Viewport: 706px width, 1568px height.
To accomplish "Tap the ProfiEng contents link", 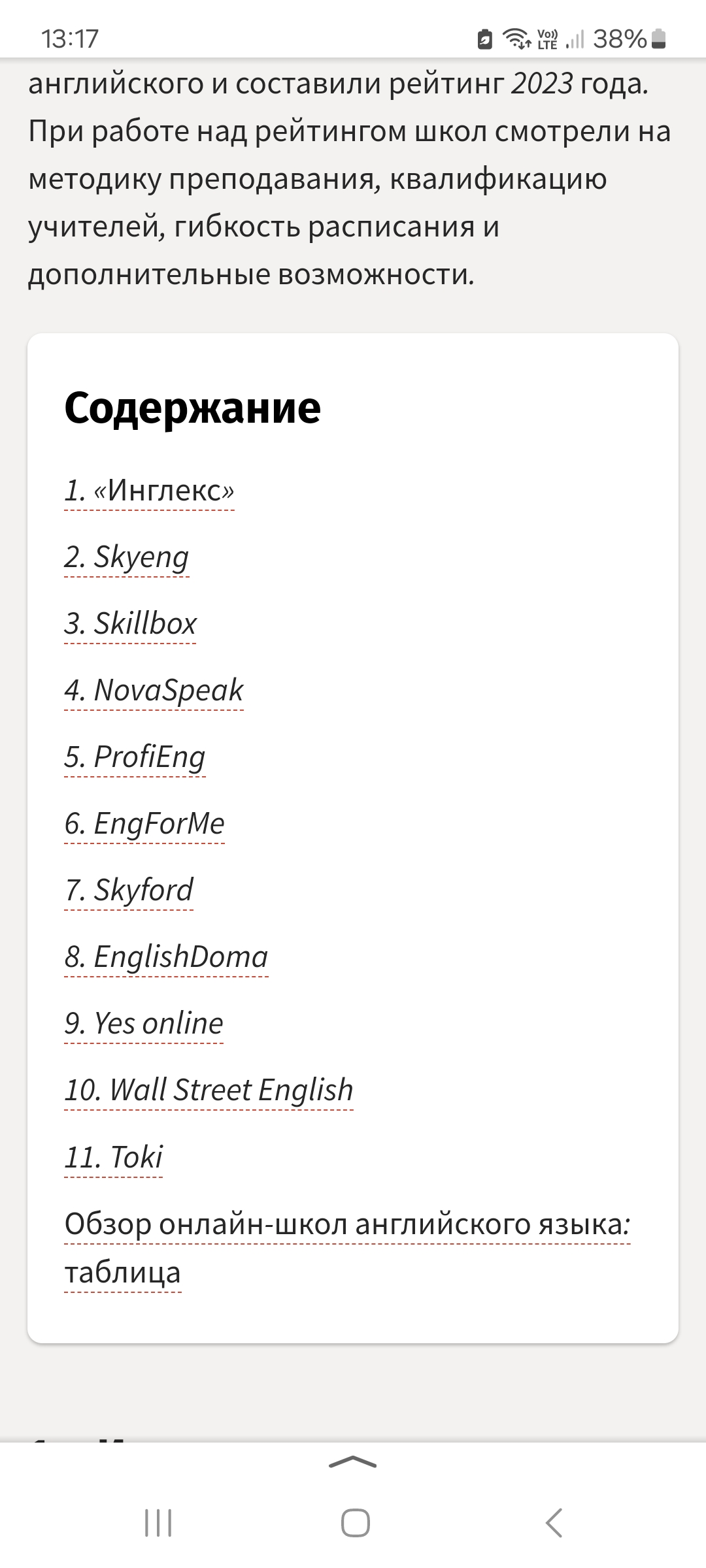I will (x=135, y=757).
